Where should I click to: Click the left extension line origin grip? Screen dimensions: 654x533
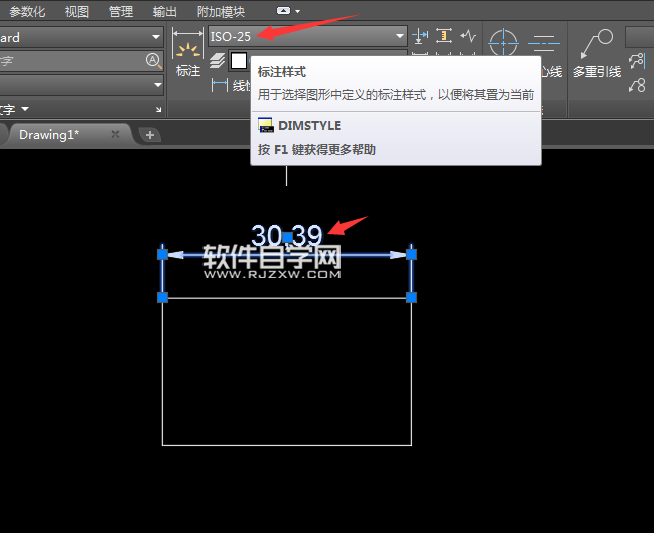162,297
